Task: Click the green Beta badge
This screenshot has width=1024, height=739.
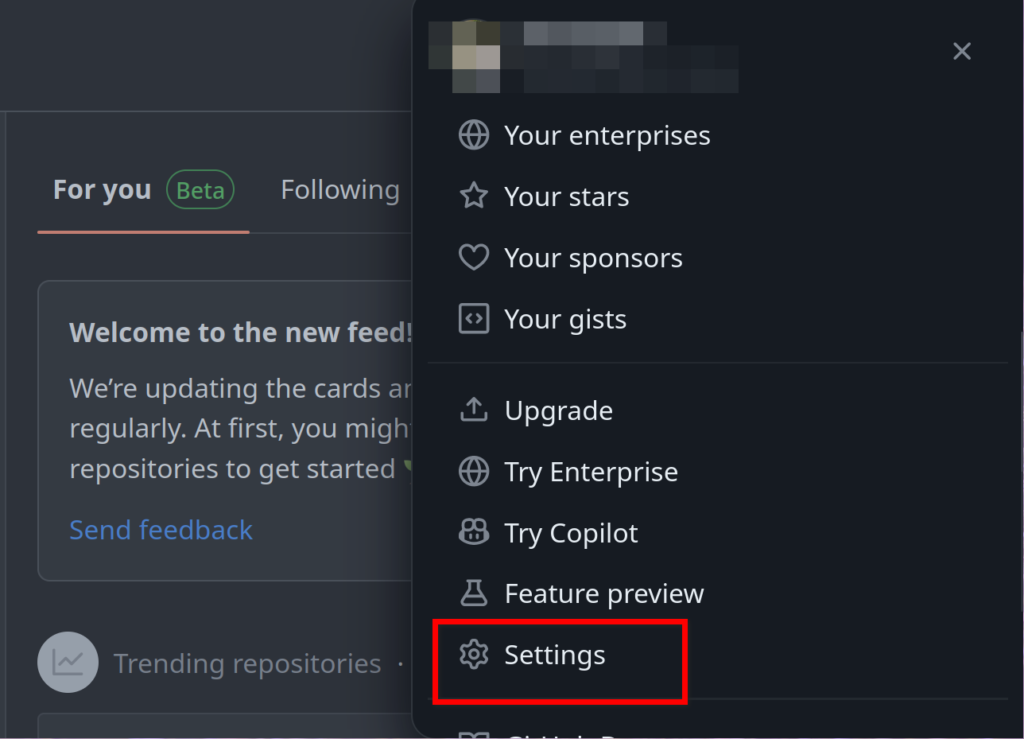Action: click(x=200, y=190)
